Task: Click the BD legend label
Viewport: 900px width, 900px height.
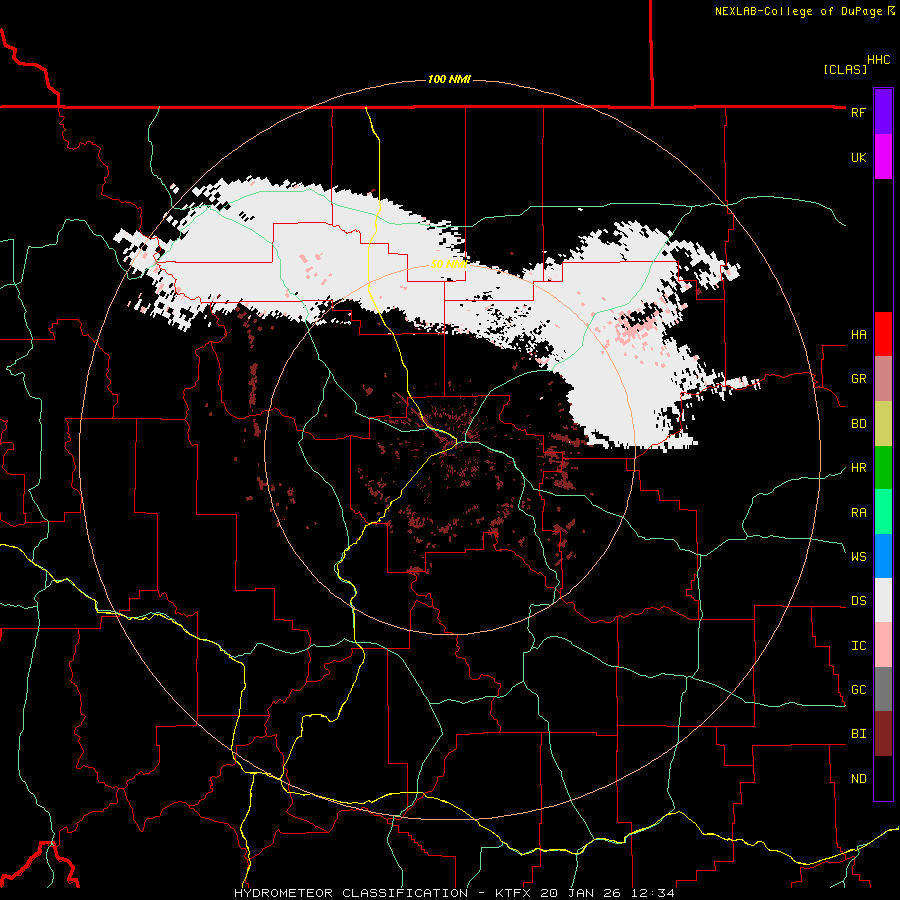Action: pos(858,424)
